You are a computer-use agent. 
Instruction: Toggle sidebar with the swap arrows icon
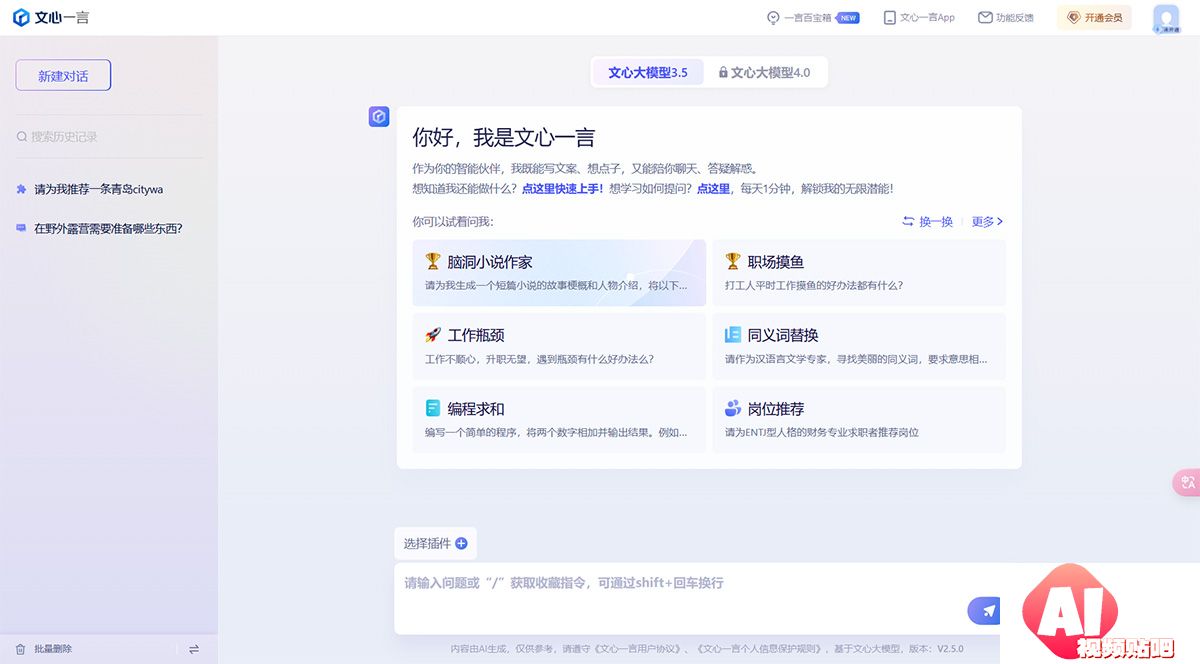(x=194, y=649)
